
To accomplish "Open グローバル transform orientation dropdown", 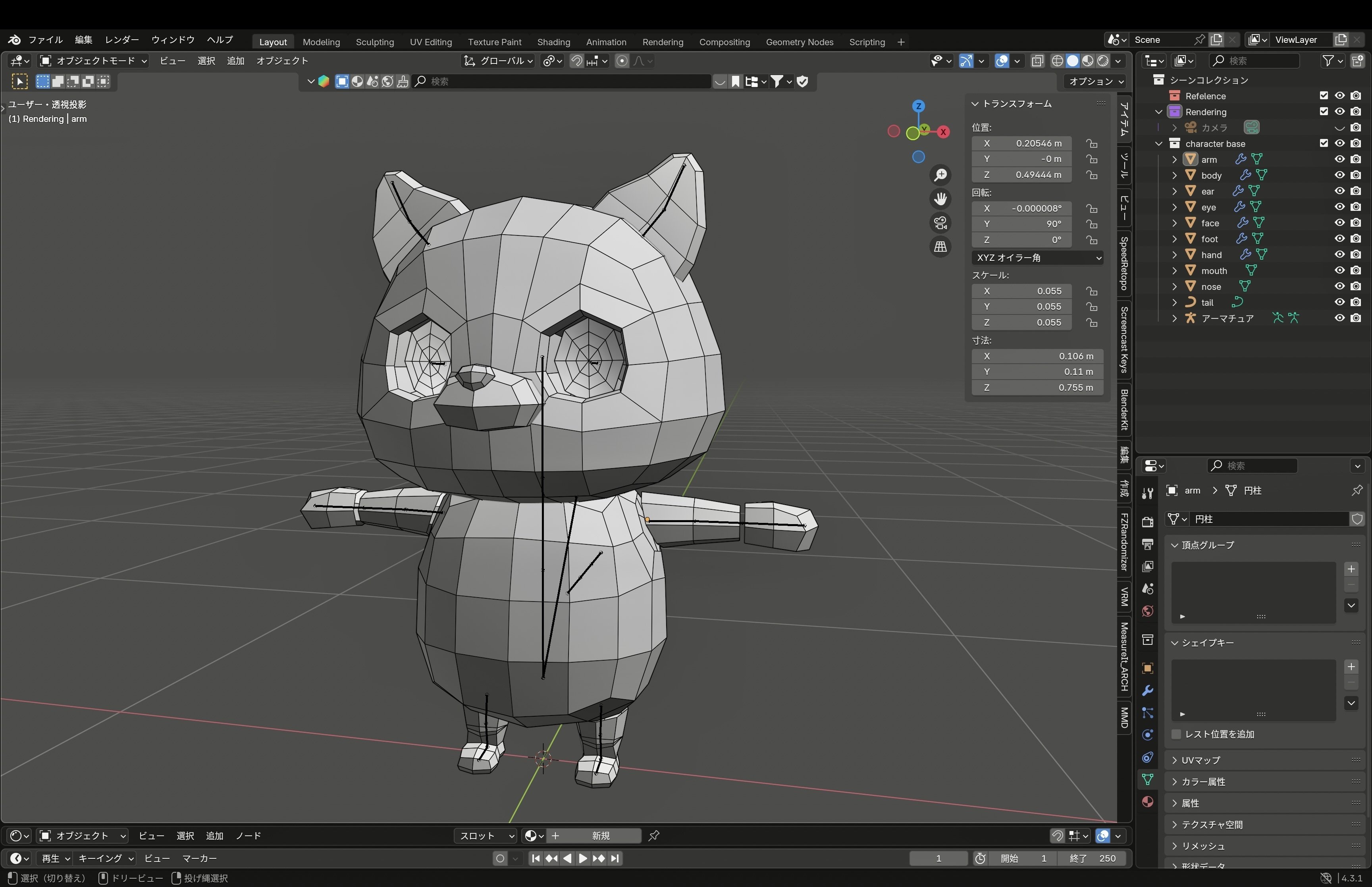I will (x=499, y=61).
